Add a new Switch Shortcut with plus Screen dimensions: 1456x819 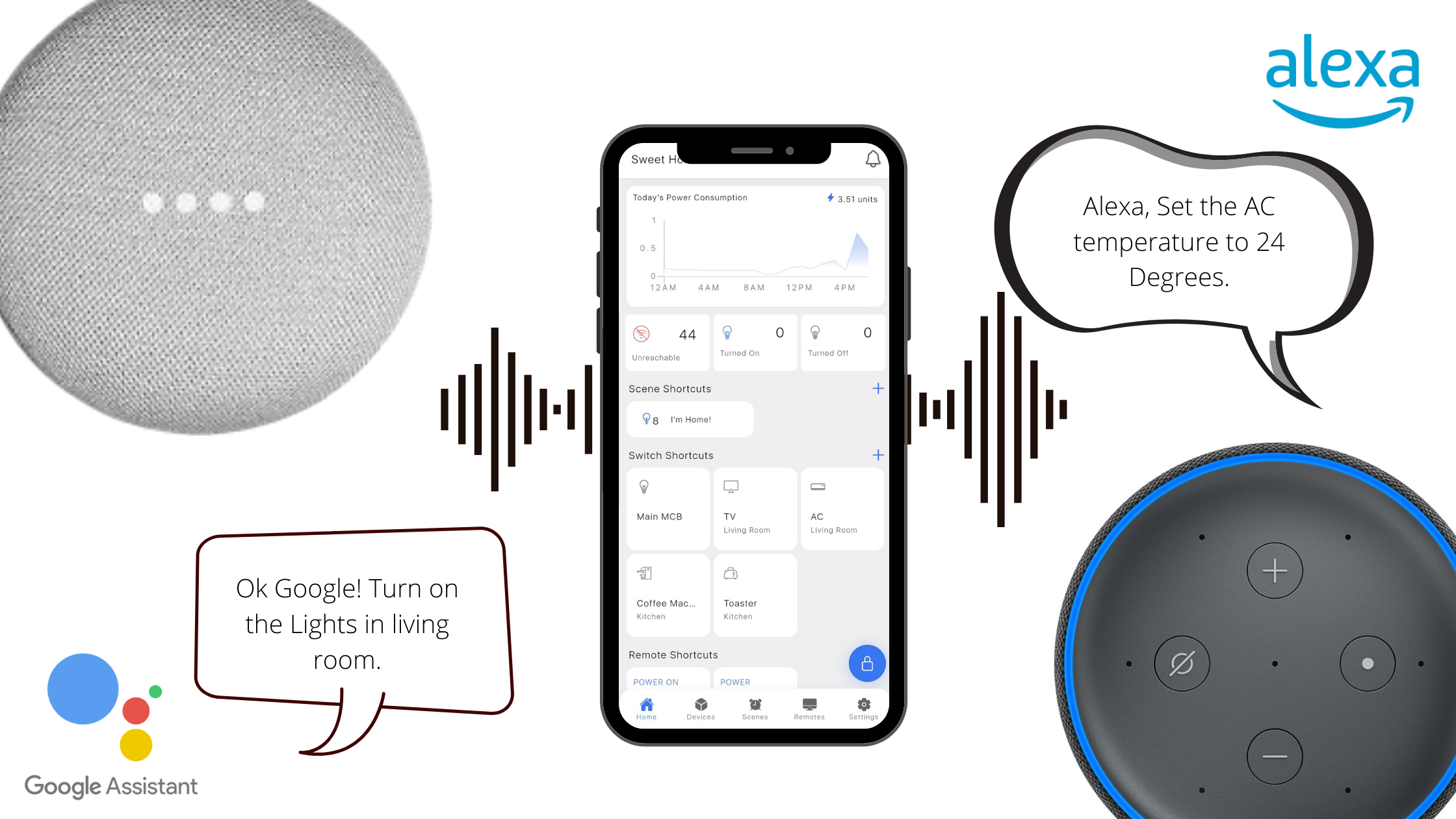tap(877, 455)
